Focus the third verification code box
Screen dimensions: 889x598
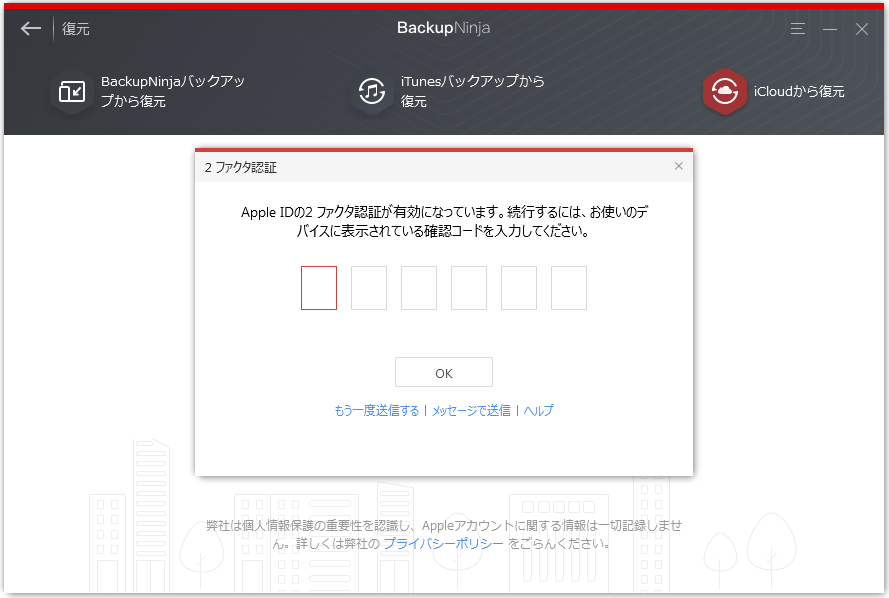coord(419,288)
